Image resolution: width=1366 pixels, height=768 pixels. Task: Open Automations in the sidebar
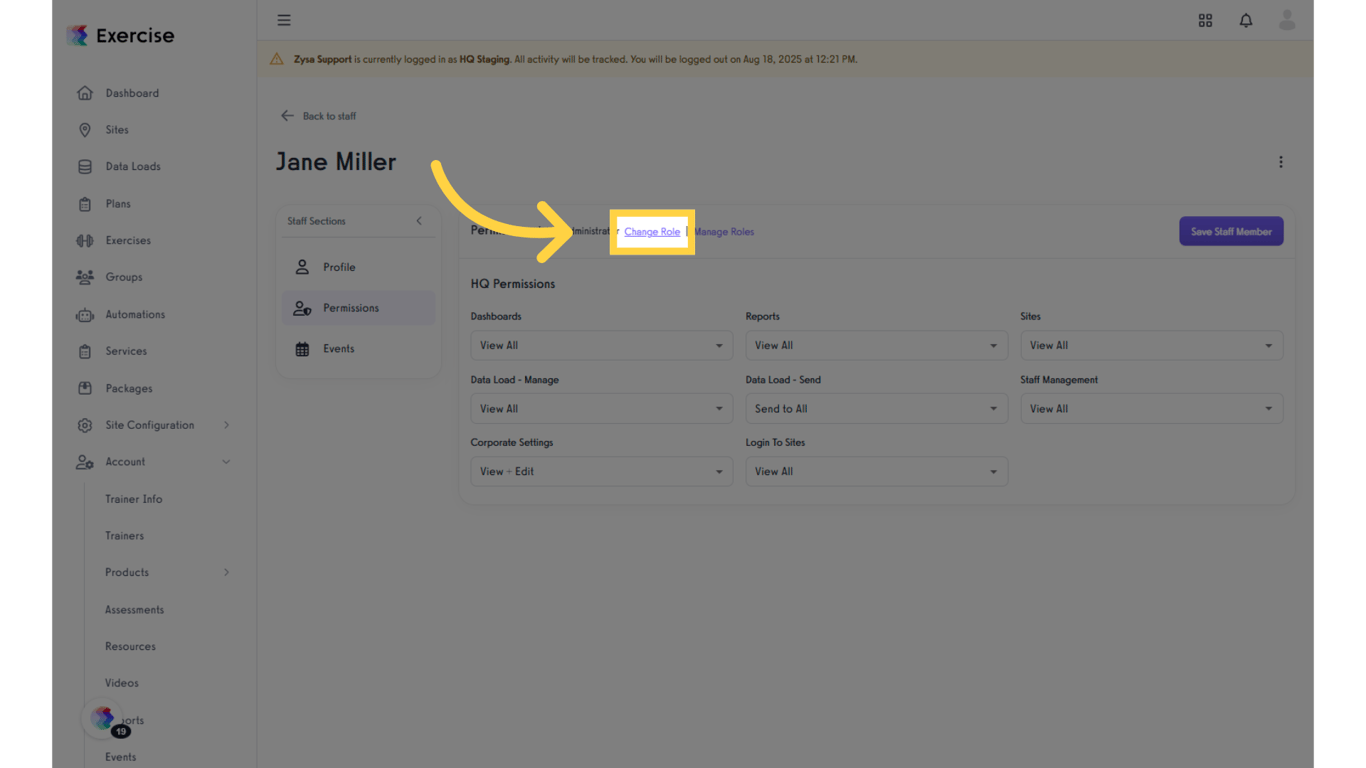(x=135, y=314)
